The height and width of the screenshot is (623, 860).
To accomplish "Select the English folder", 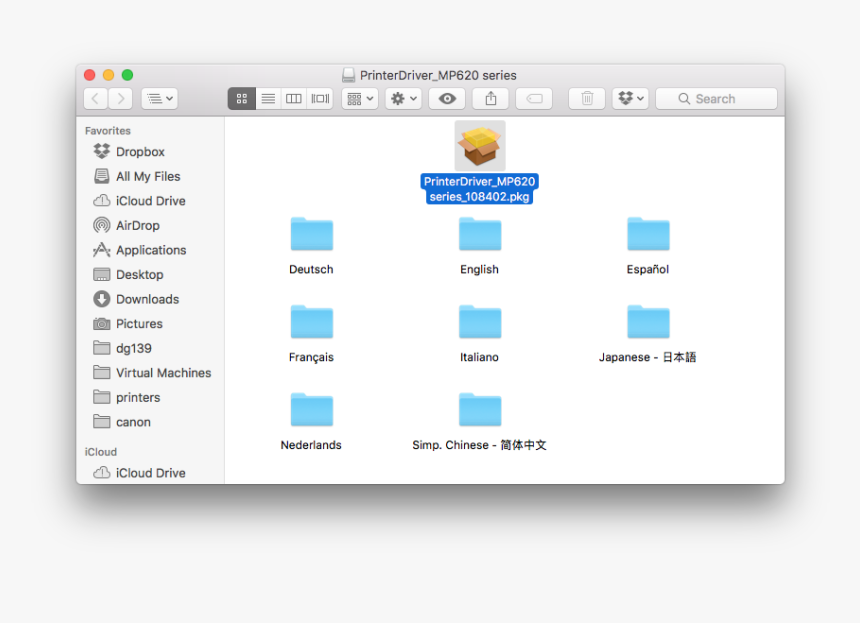I will pyautogui.click(x=480, y=235).
